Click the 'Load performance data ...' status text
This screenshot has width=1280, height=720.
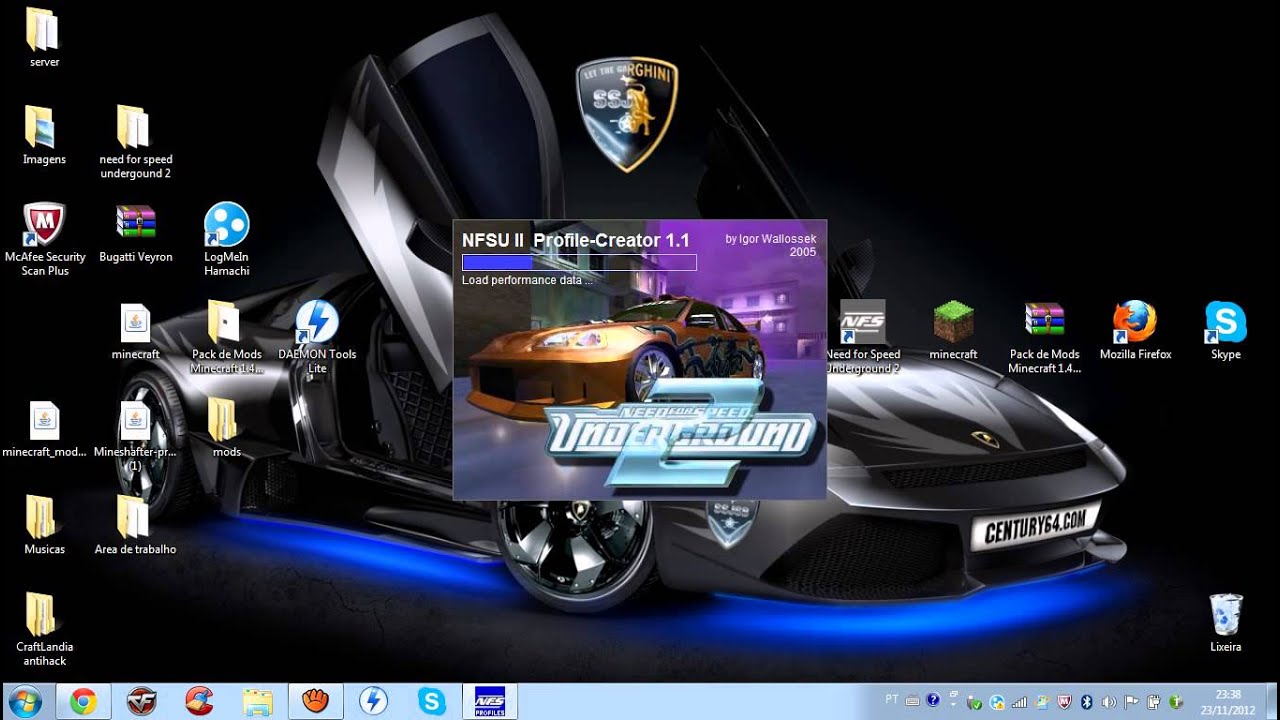click(x=527, y=280)
